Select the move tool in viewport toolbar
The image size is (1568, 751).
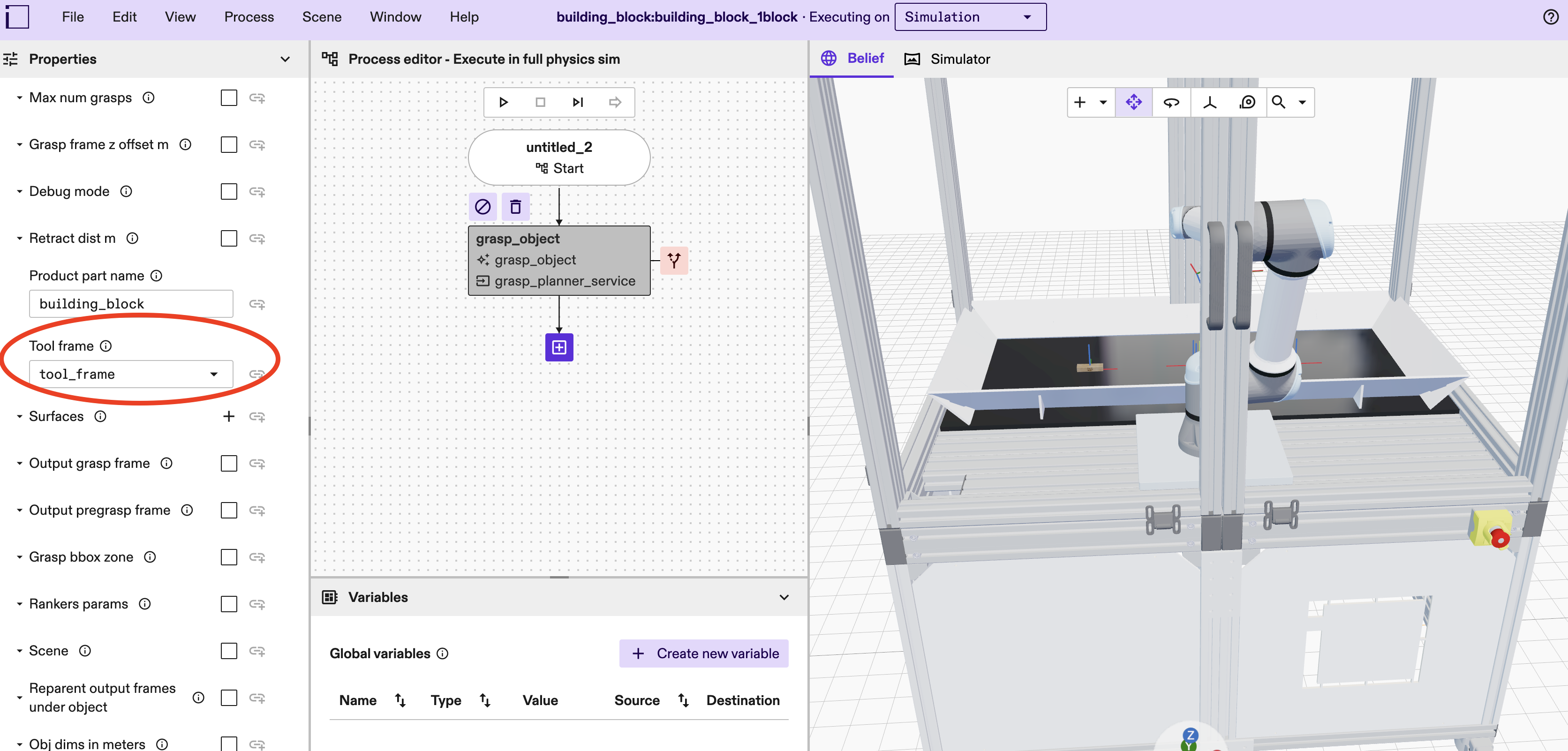click(1133, 102)
